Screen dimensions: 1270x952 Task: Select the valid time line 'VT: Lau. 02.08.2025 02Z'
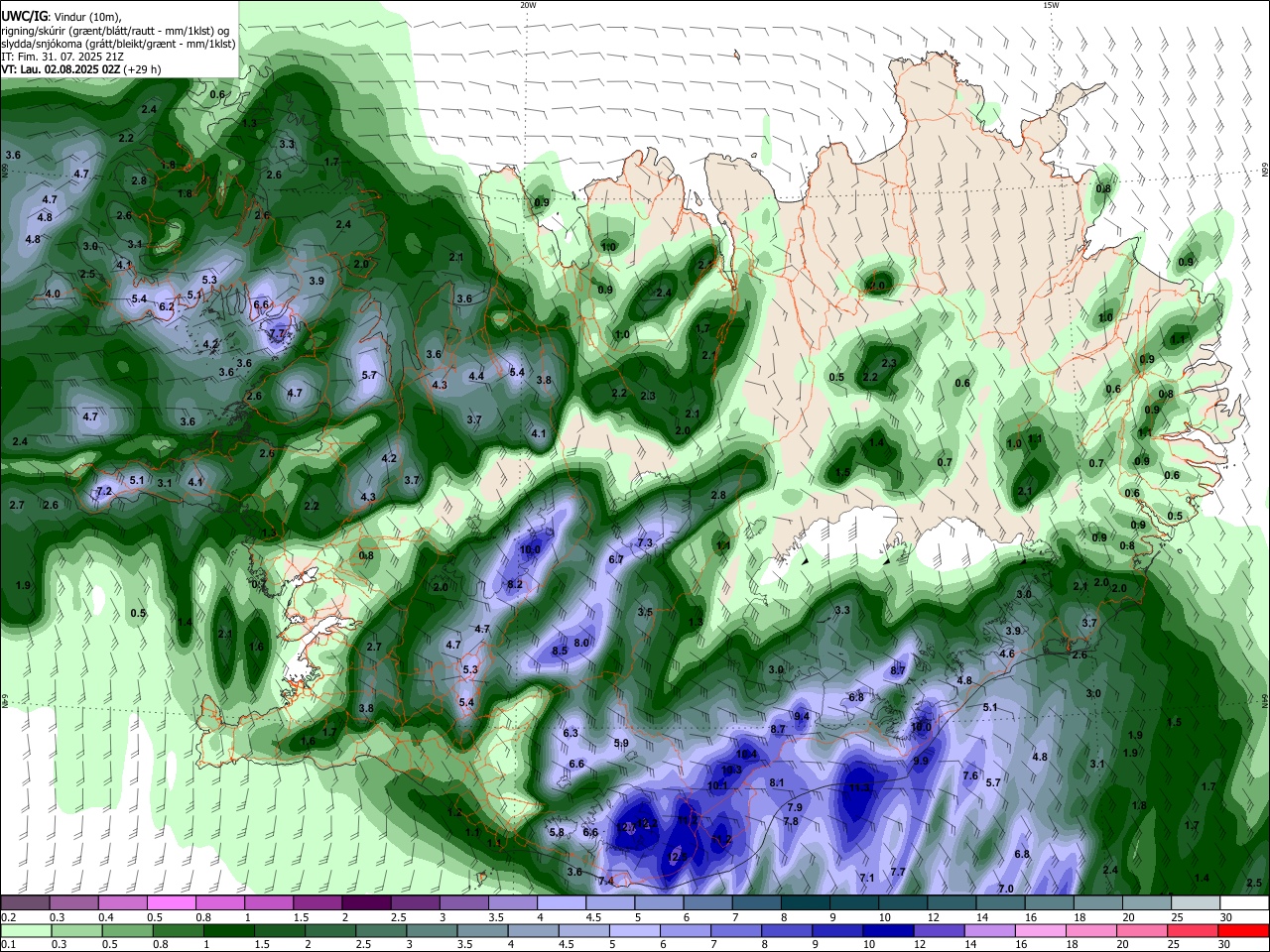pyautogui.click(x=61, y=69)
